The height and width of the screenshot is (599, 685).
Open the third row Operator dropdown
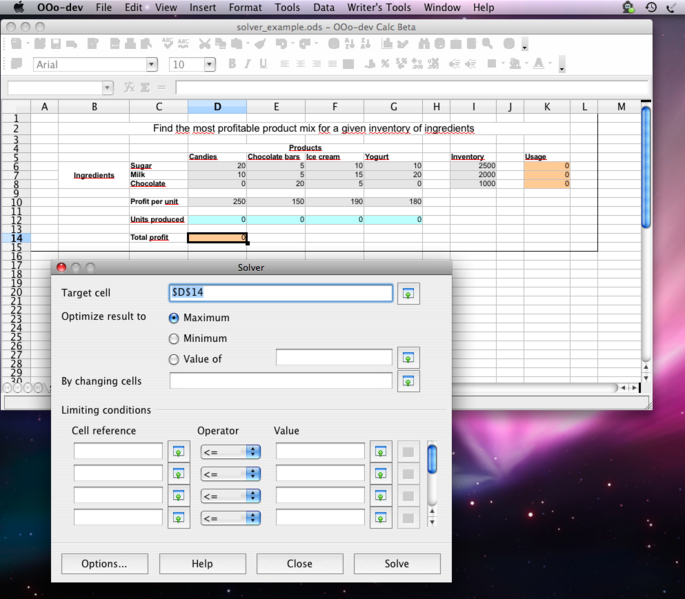click(x=231, y=496)
